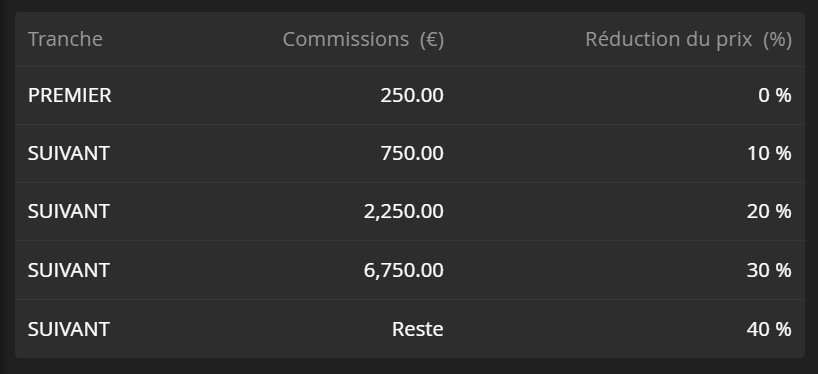Click the 250.00 commission value
The height and width of the screenshot is (374, 818).
click(x=412, y=95)
